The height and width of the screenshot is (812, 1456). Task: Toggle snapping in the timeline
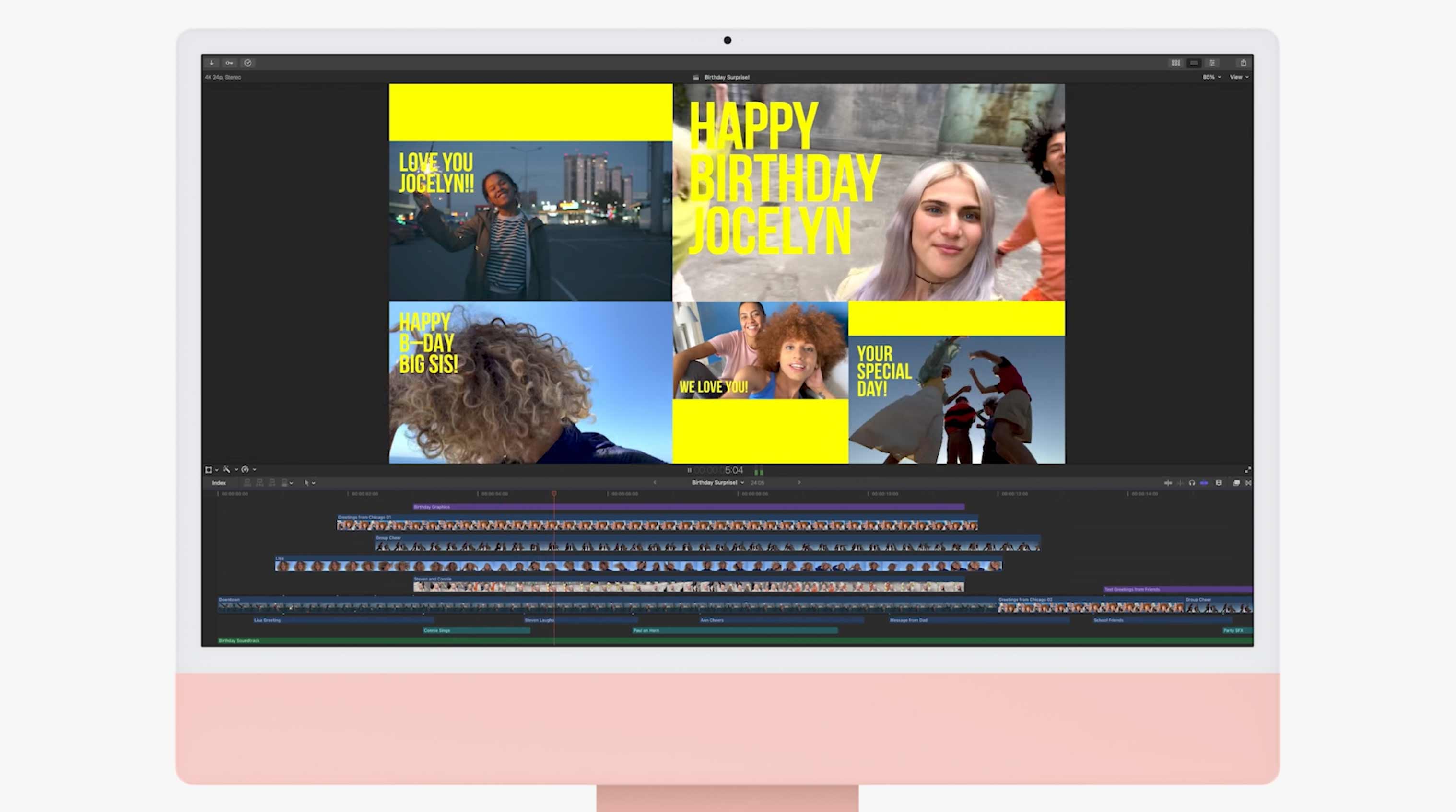(x=1204, y=483)
